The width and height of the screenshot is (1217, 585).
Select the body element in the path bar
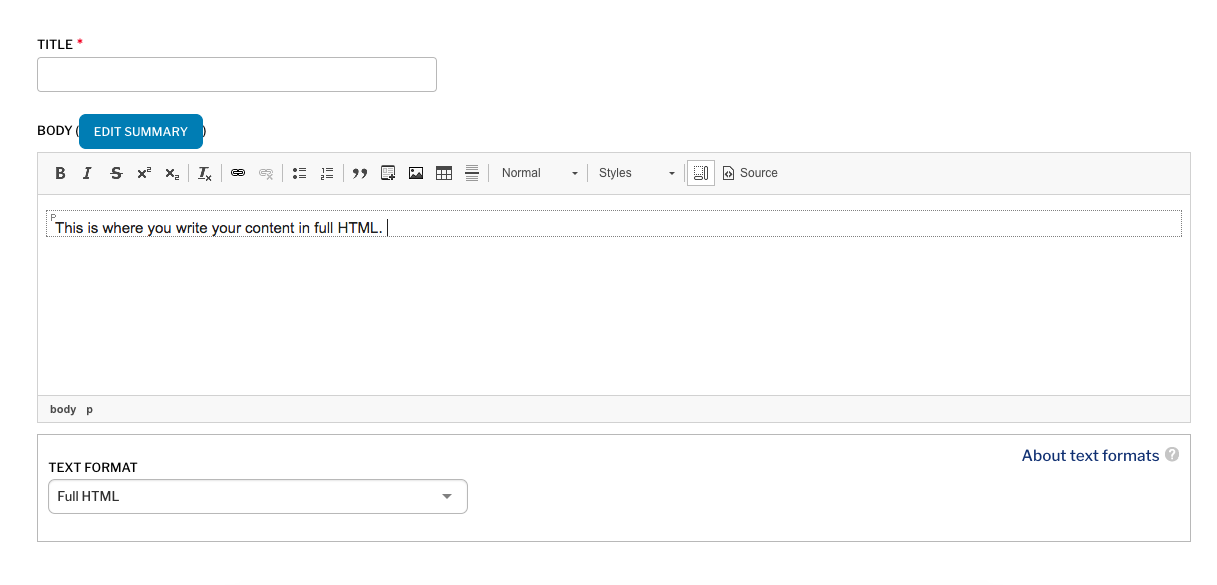point(63,409)
